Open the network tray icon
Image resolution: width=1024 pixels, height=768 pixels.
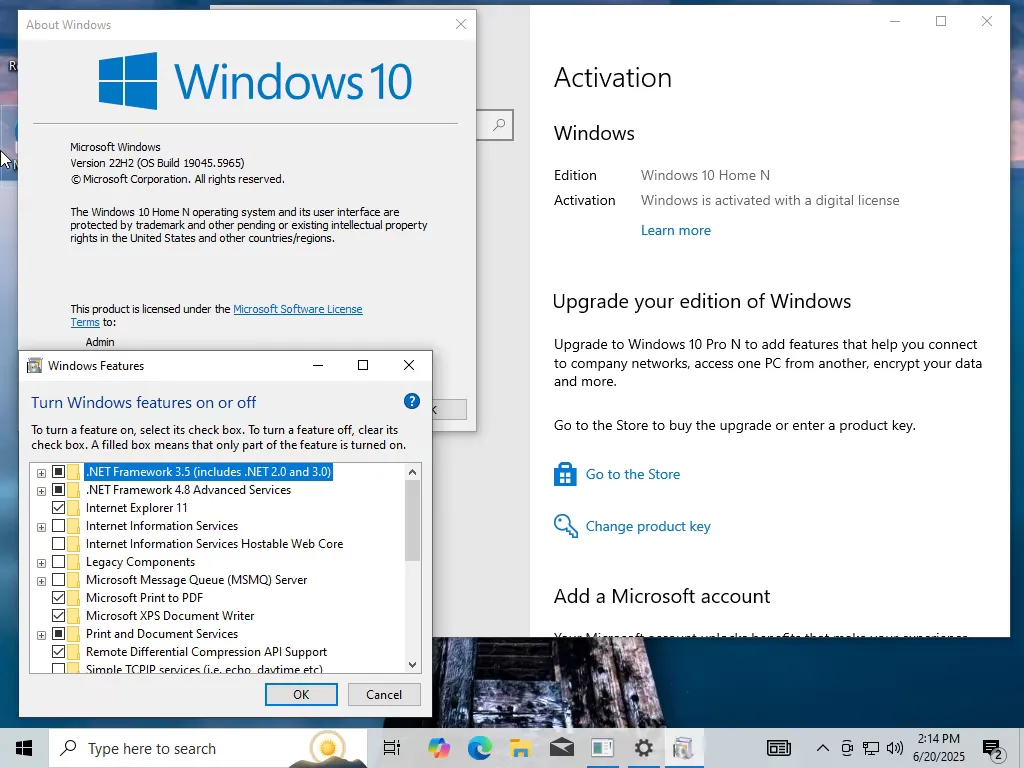coord(871,748)
